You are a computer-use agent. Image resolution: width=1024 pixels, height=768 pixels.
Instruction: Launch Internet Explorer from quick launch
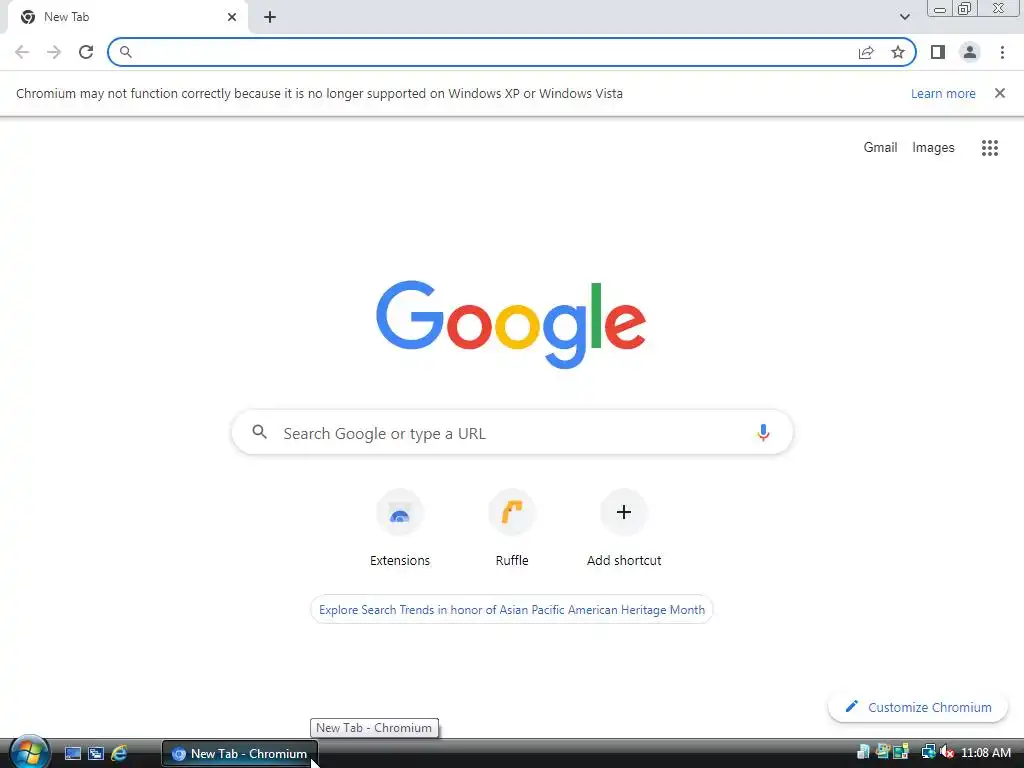point(119,754)
